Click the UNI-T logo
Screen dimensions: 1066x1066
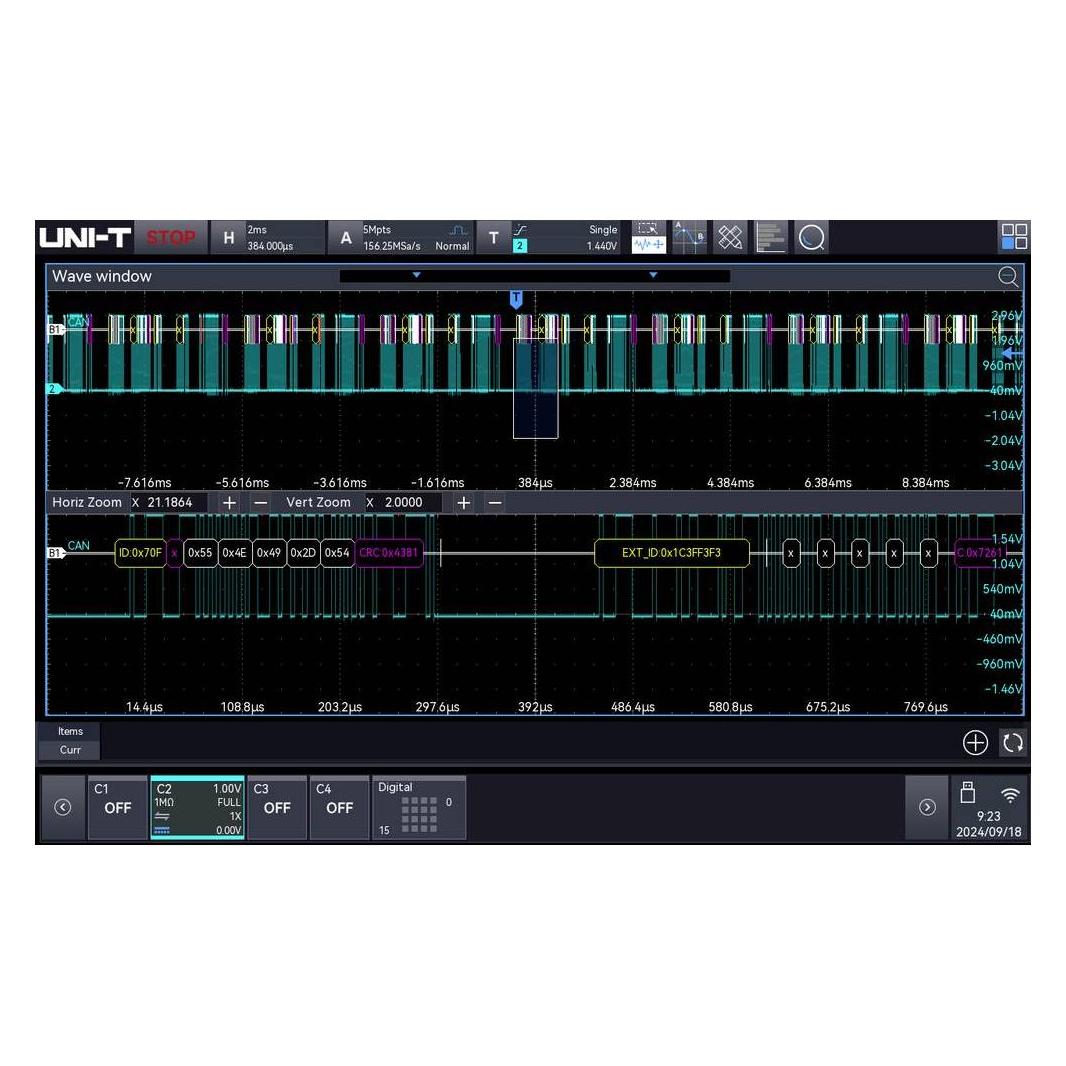[x=85, y=237]
